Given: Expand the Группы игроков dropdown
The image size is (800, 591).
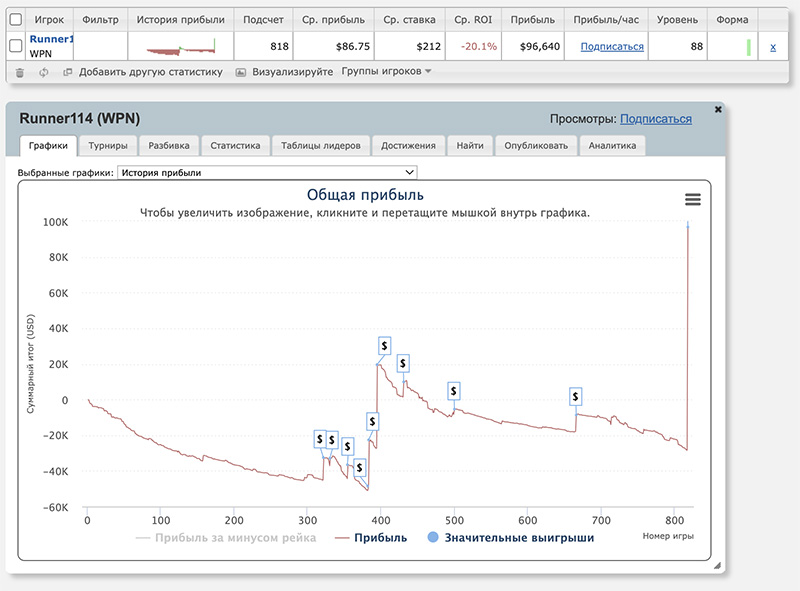Looking at the screenshot, I should coord(386,72).
